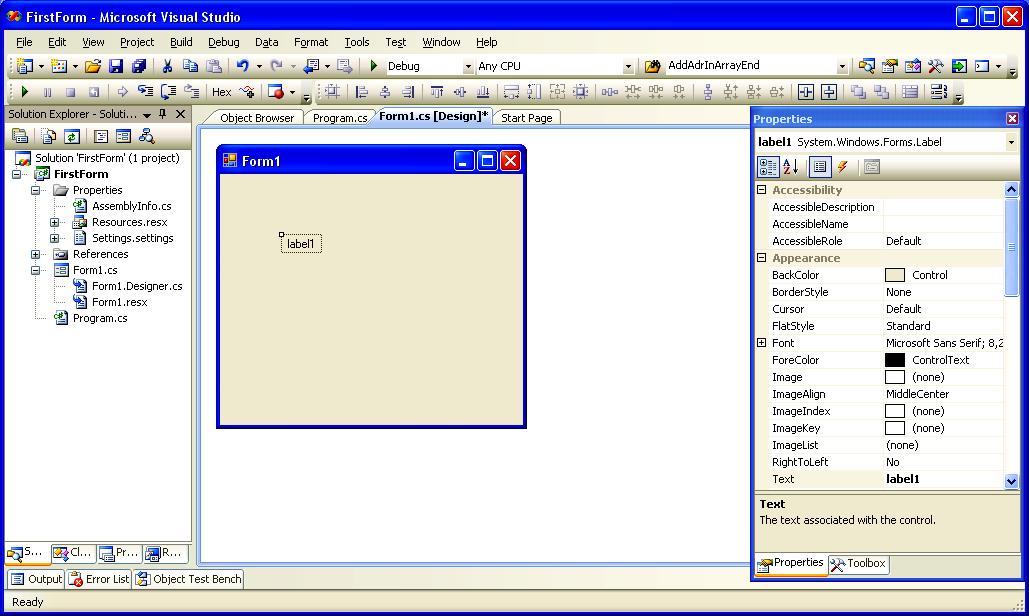Open the Error List tab

99,579
